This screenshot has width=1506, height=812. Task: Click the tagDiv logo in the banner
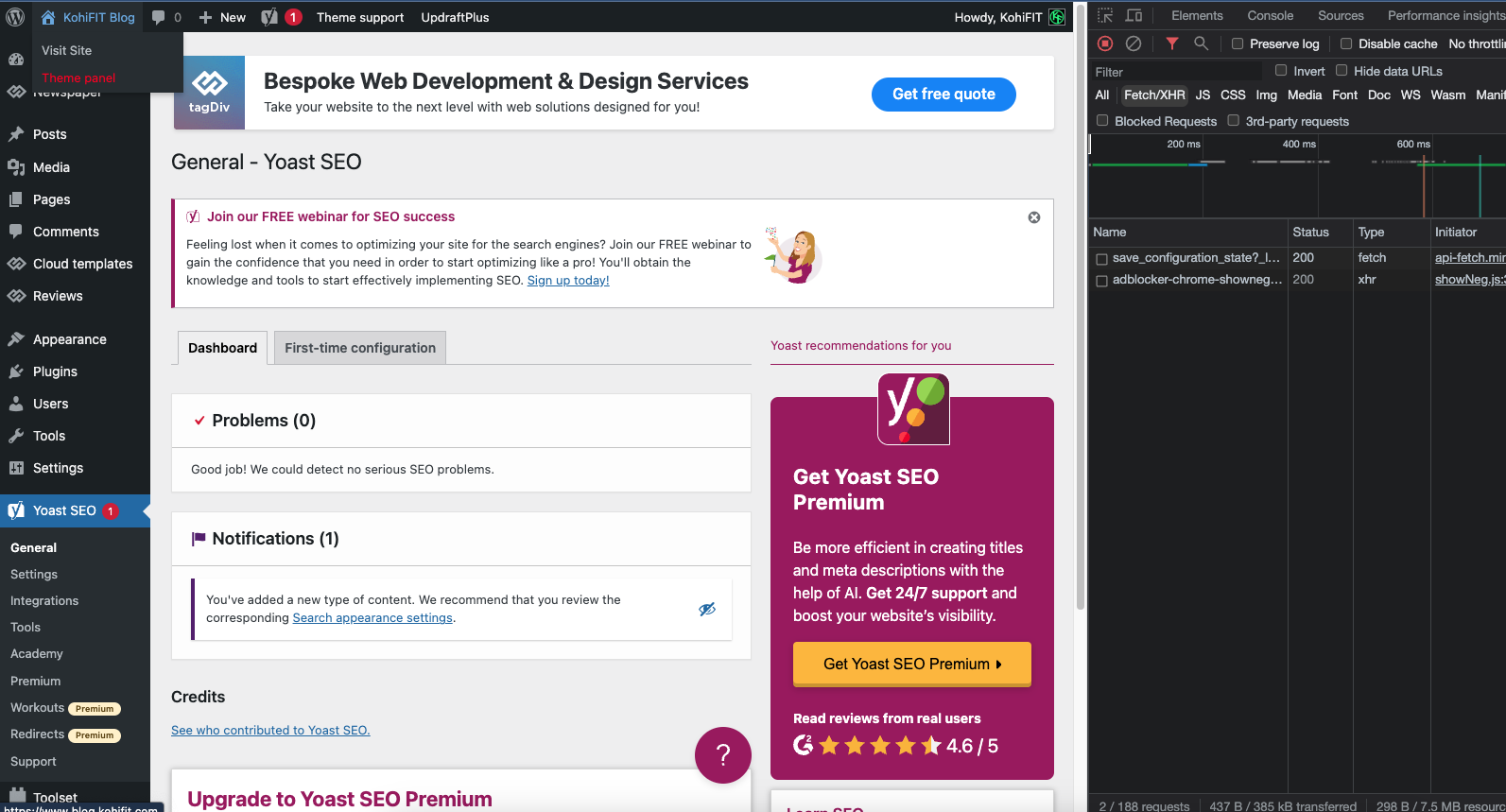pos(209,93)
